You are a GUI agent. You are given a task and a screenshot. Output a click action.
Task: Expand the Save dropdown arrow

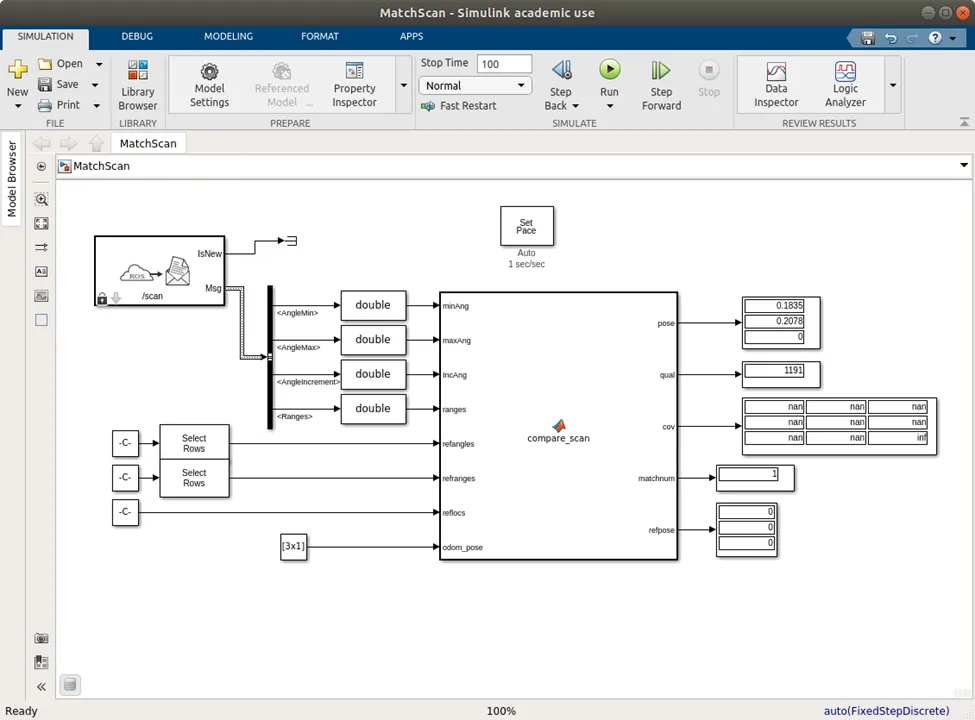(x=95, y=85)
